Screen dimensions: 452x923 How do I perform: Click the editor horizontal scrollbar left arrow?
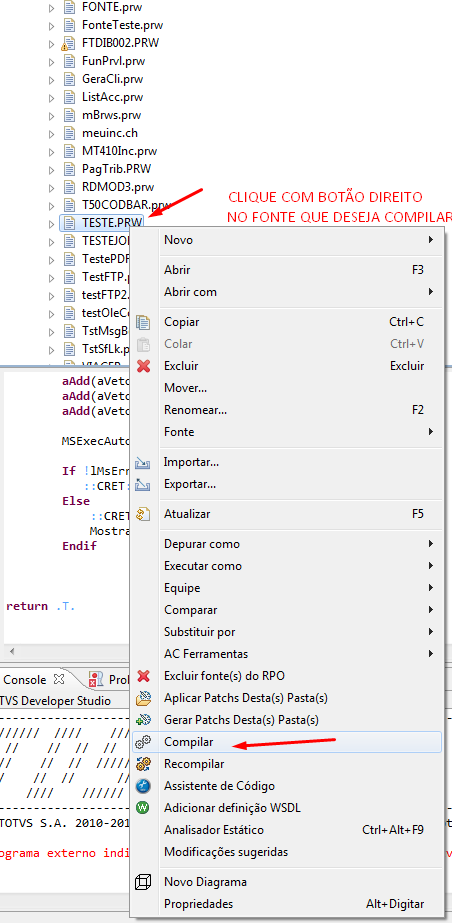click(11, 652)
